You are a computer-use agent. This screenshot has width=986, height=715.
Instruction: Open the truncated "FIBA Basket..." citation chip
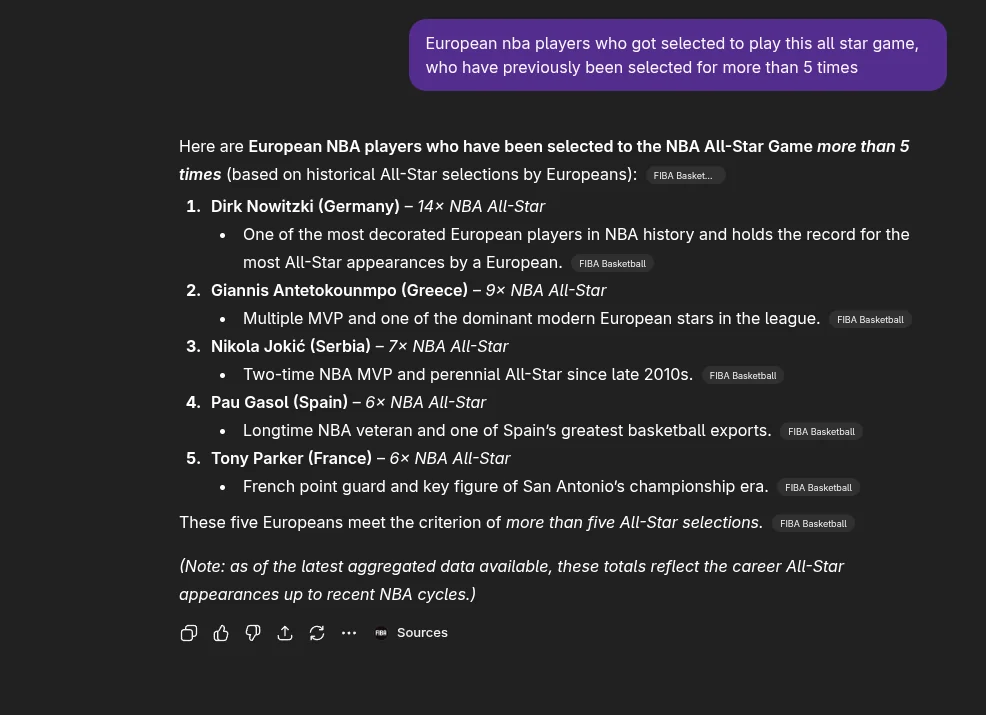point(684,175)
